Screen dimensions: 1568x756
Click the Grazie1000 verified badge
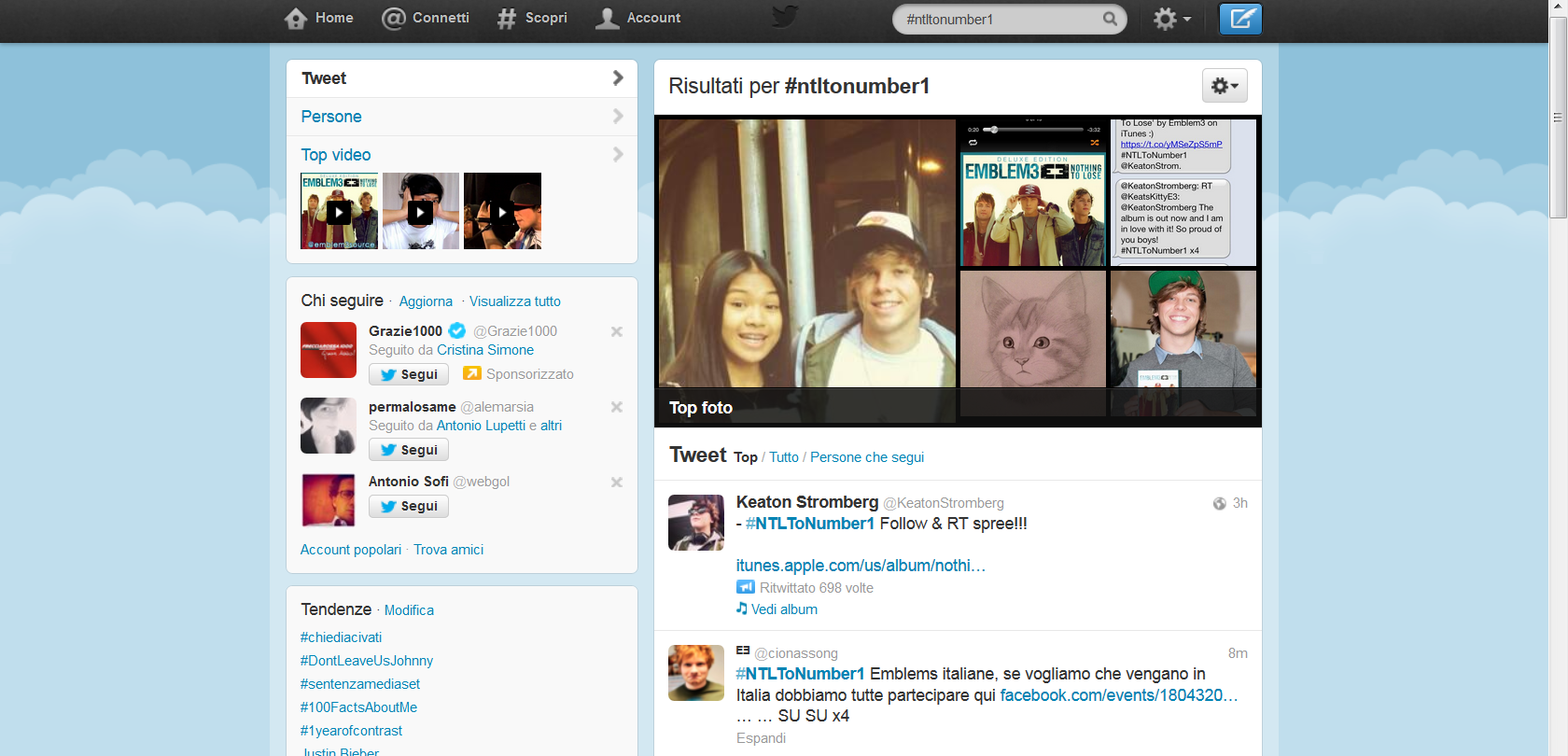click(x=456, y=330)
